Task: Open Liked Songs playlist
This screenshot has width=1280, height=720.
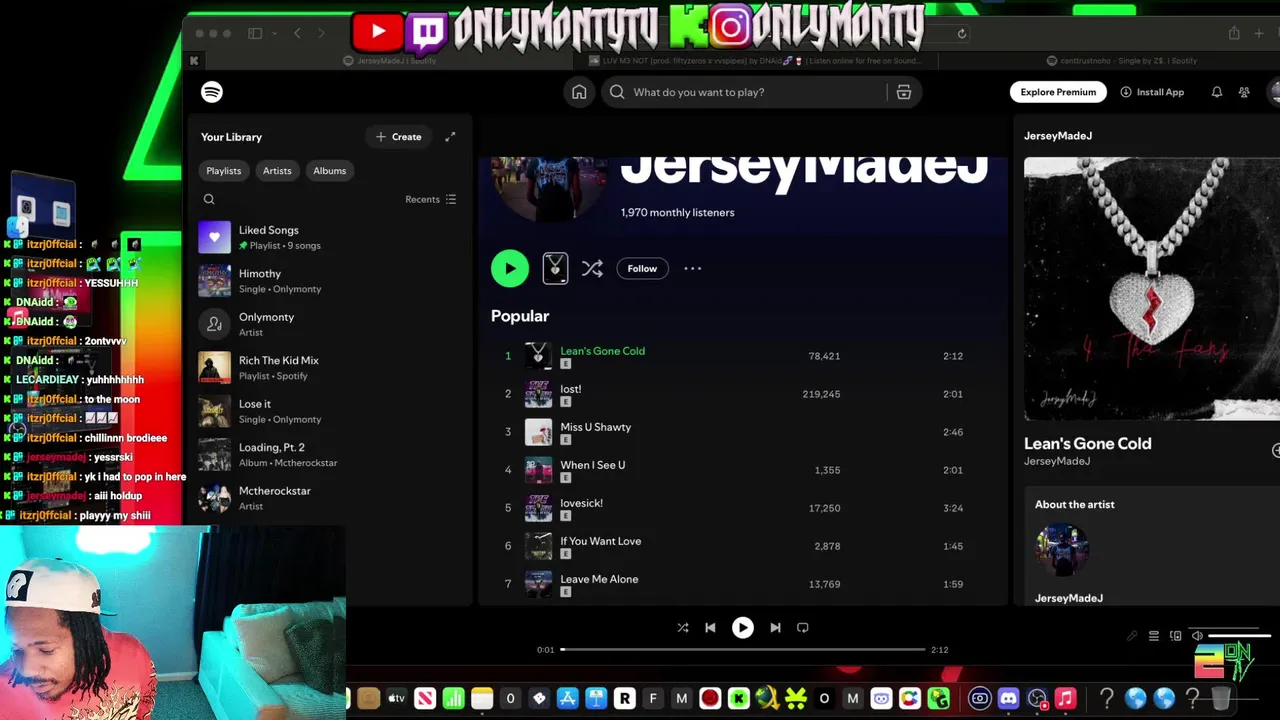Action: [x=327, y=237]
